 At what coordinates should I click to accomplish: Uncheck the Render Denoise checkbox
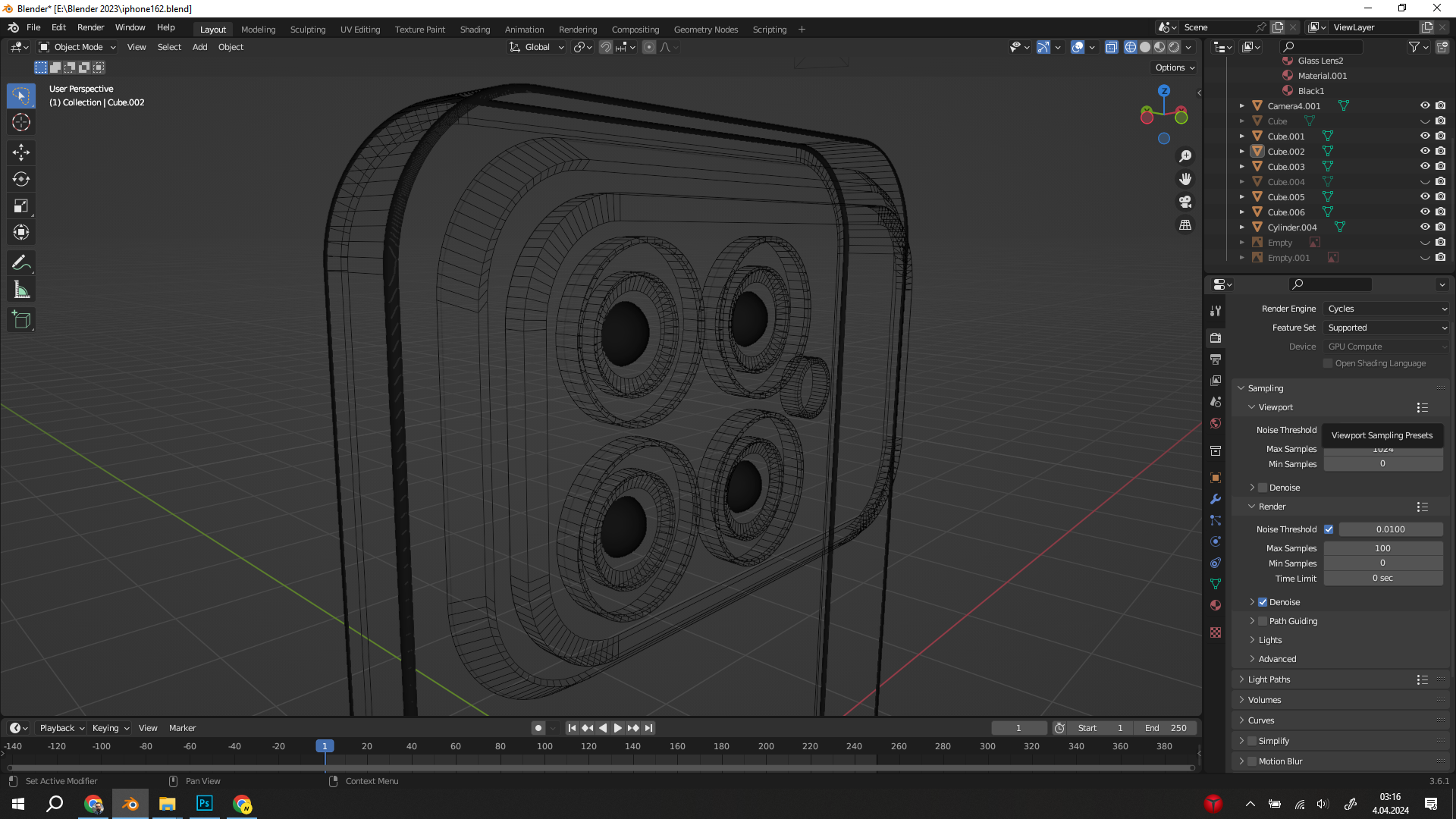(x=1263, y=602)
